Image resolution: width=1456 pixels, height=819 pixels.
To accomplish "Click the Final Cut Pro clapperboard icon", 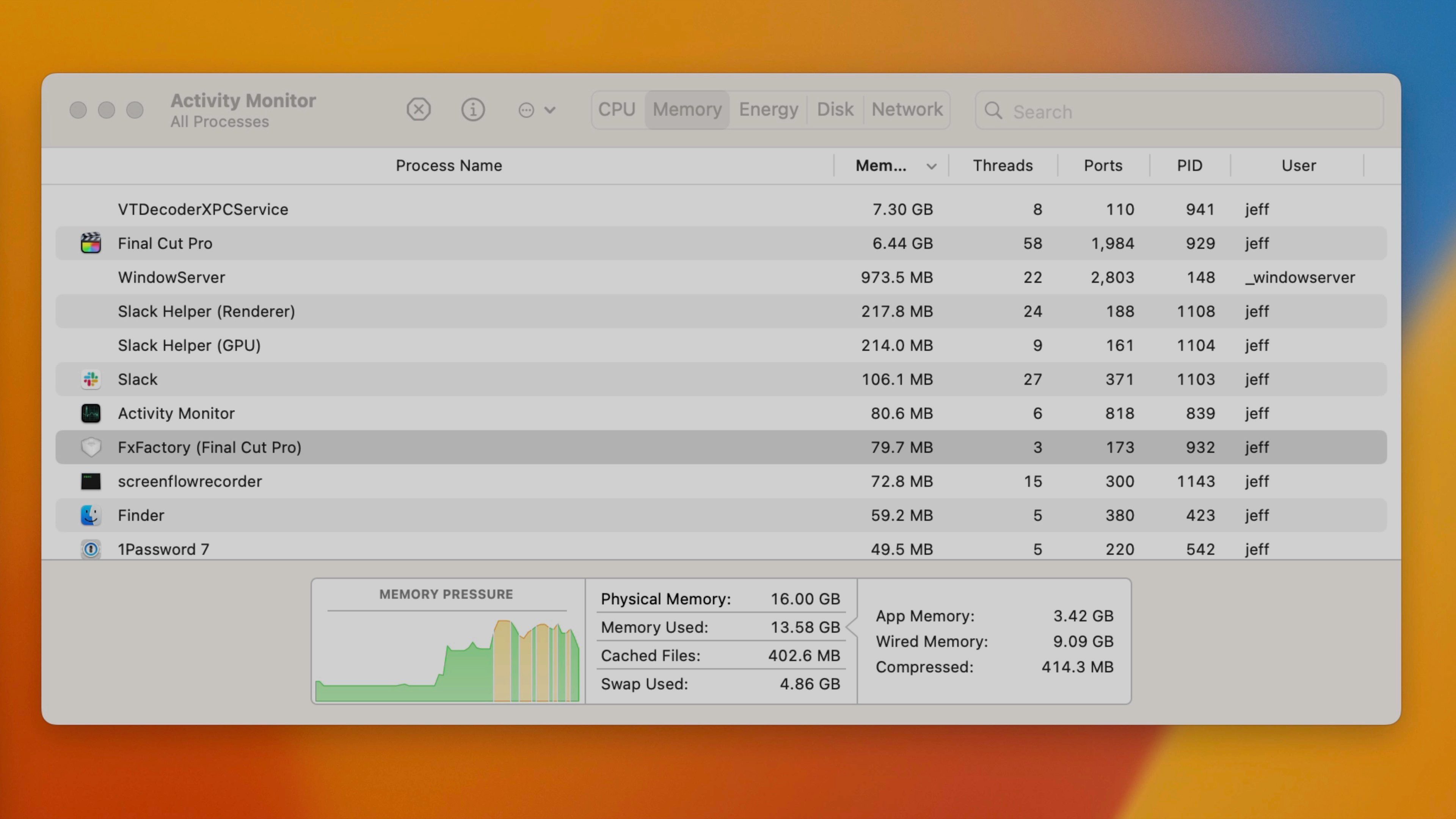I will click(x=91, y=243).
